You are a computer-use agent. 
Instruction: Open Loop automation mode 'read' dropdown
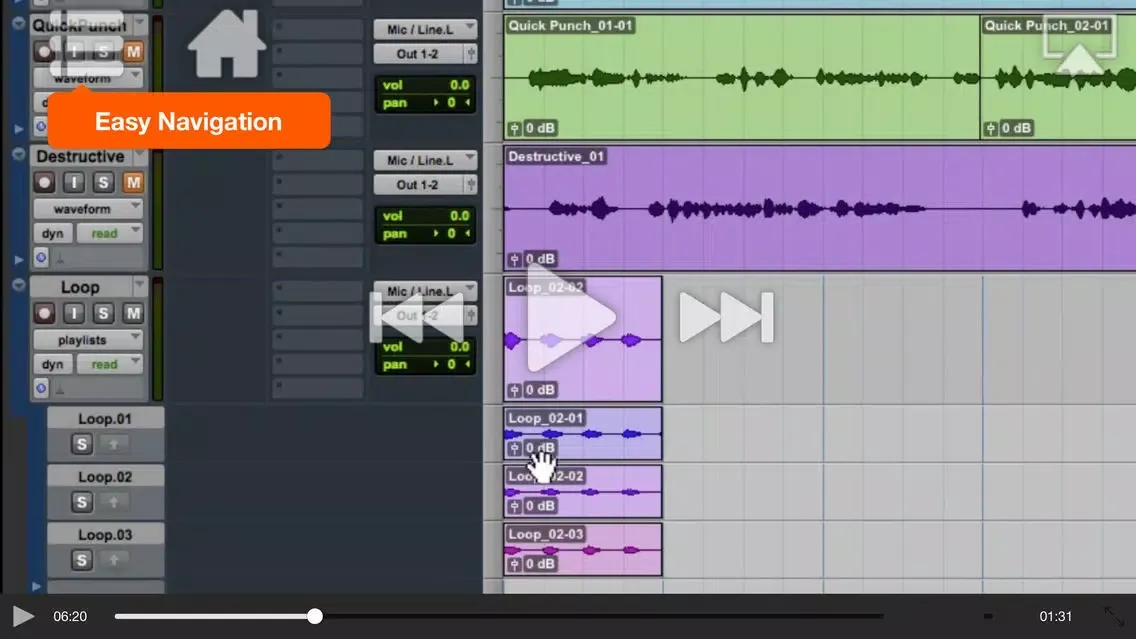tap(109, 364)
